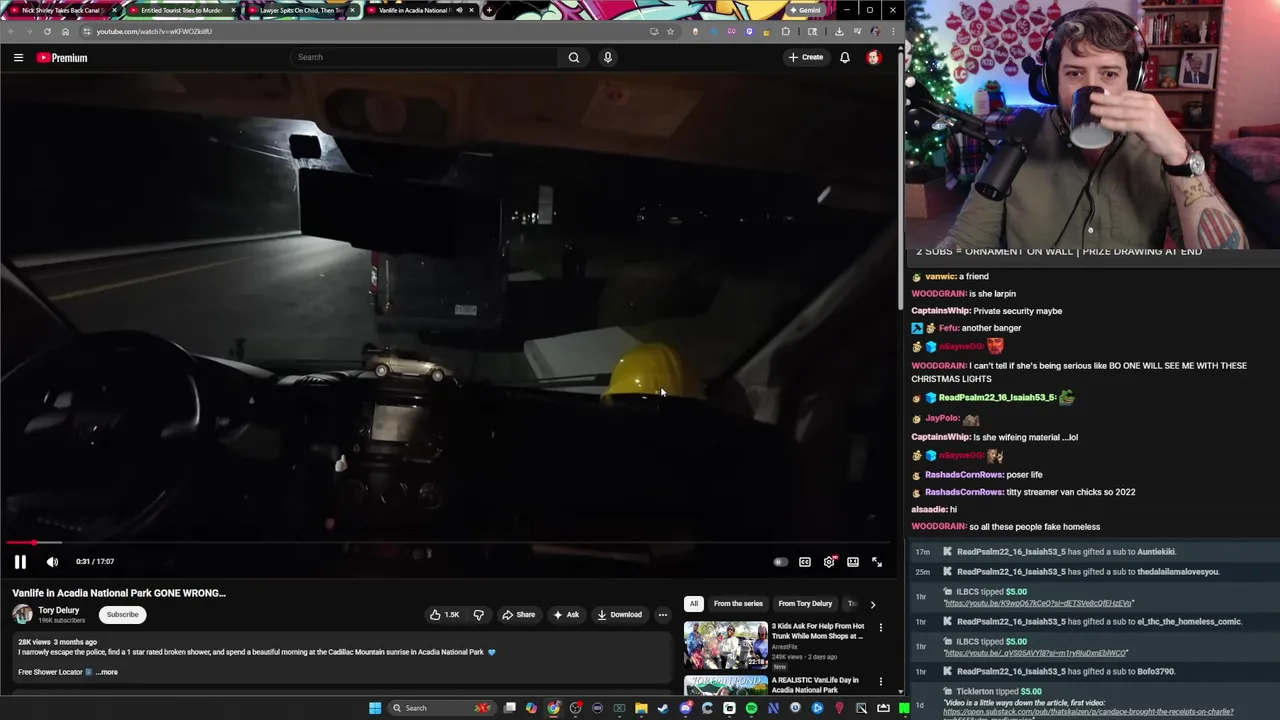
Task: Open A REALISTIC VanLife Day video title
Action: (x=815, y=685)
